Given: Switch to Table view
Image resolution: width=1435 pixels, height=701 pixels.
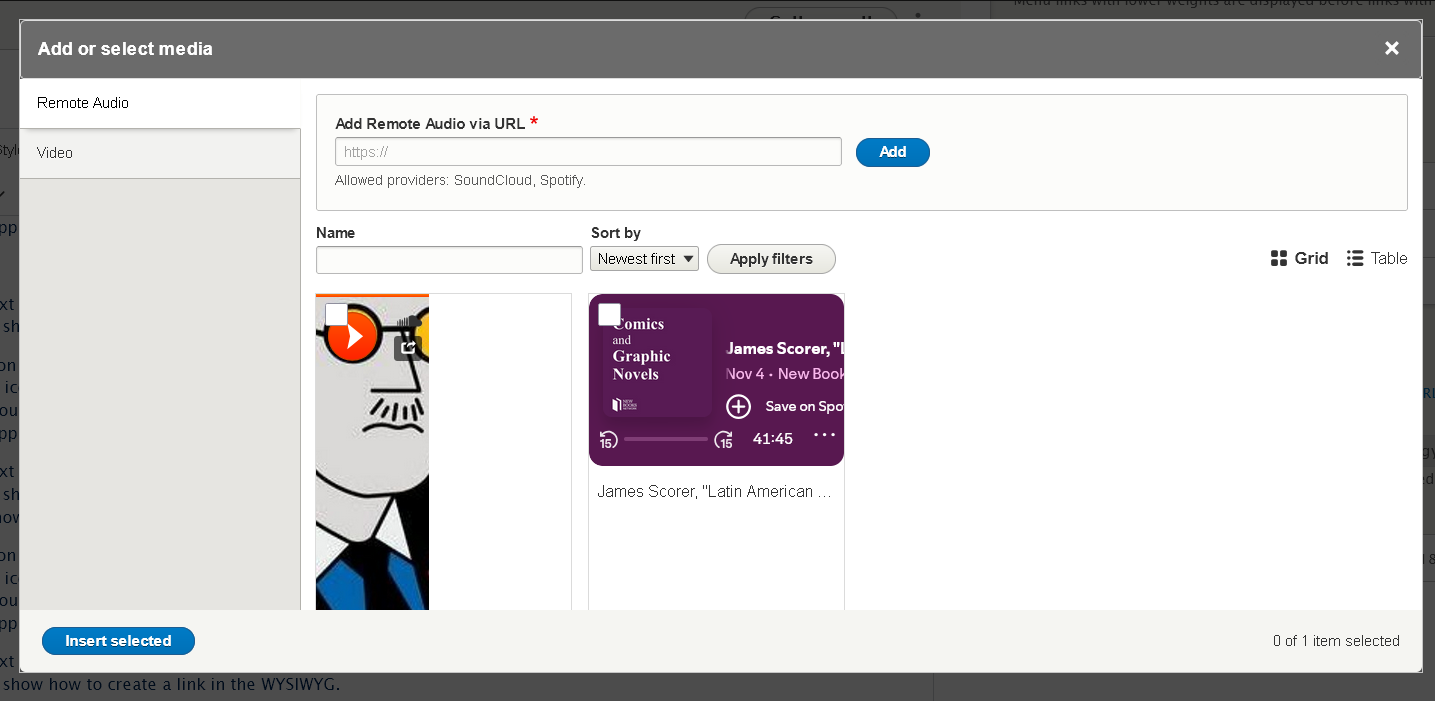Looking at the screenshot, I should pyautogui.click(x=1377, y=258).
